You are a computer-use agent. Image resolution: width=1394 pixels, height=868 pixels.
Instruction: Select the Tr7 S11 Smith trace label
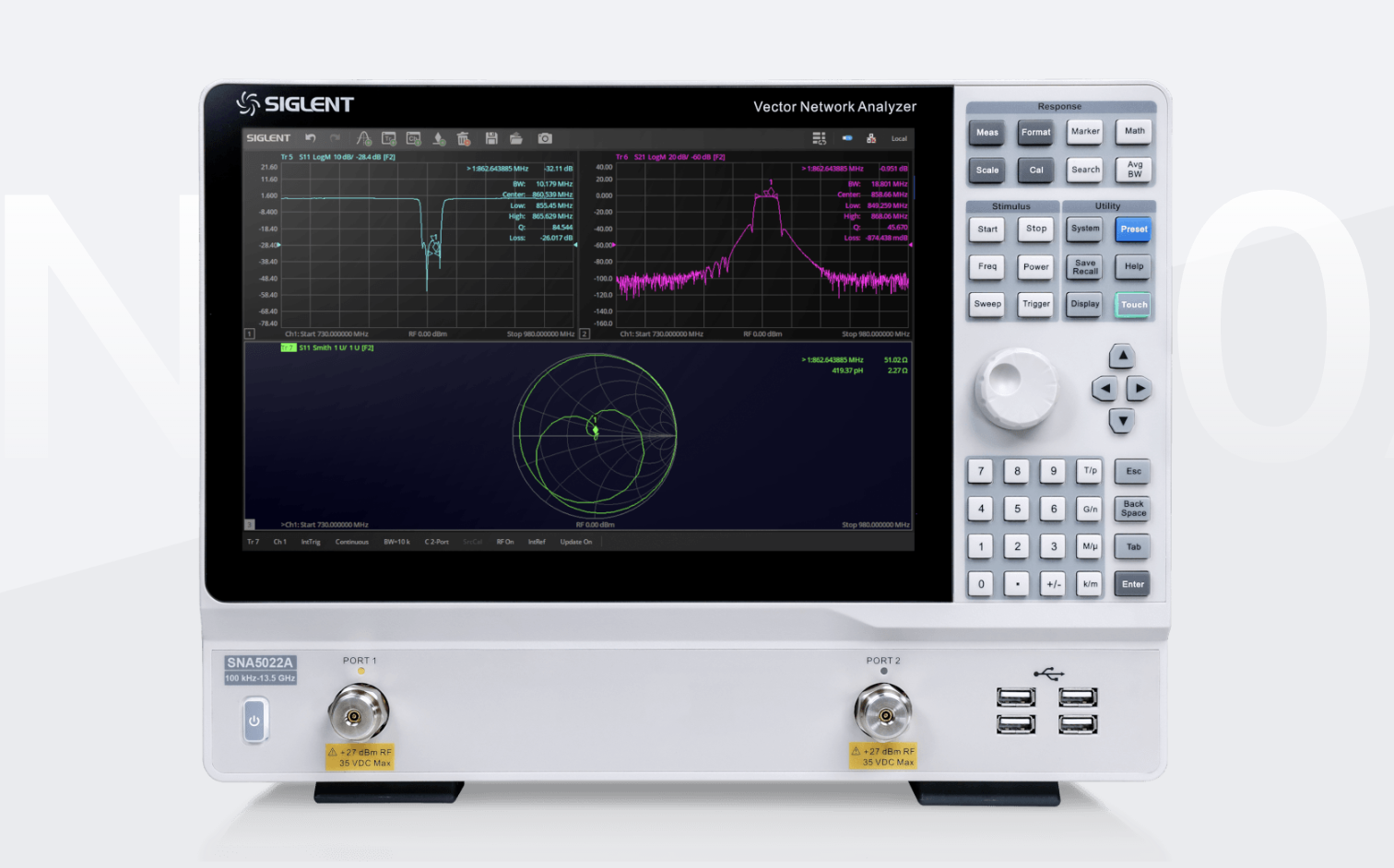point(327,348)
